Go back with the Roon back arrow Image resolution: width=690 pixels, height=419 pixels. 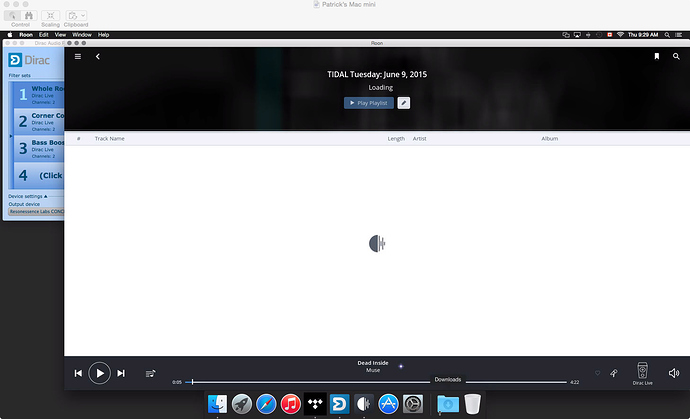point(98,57)
